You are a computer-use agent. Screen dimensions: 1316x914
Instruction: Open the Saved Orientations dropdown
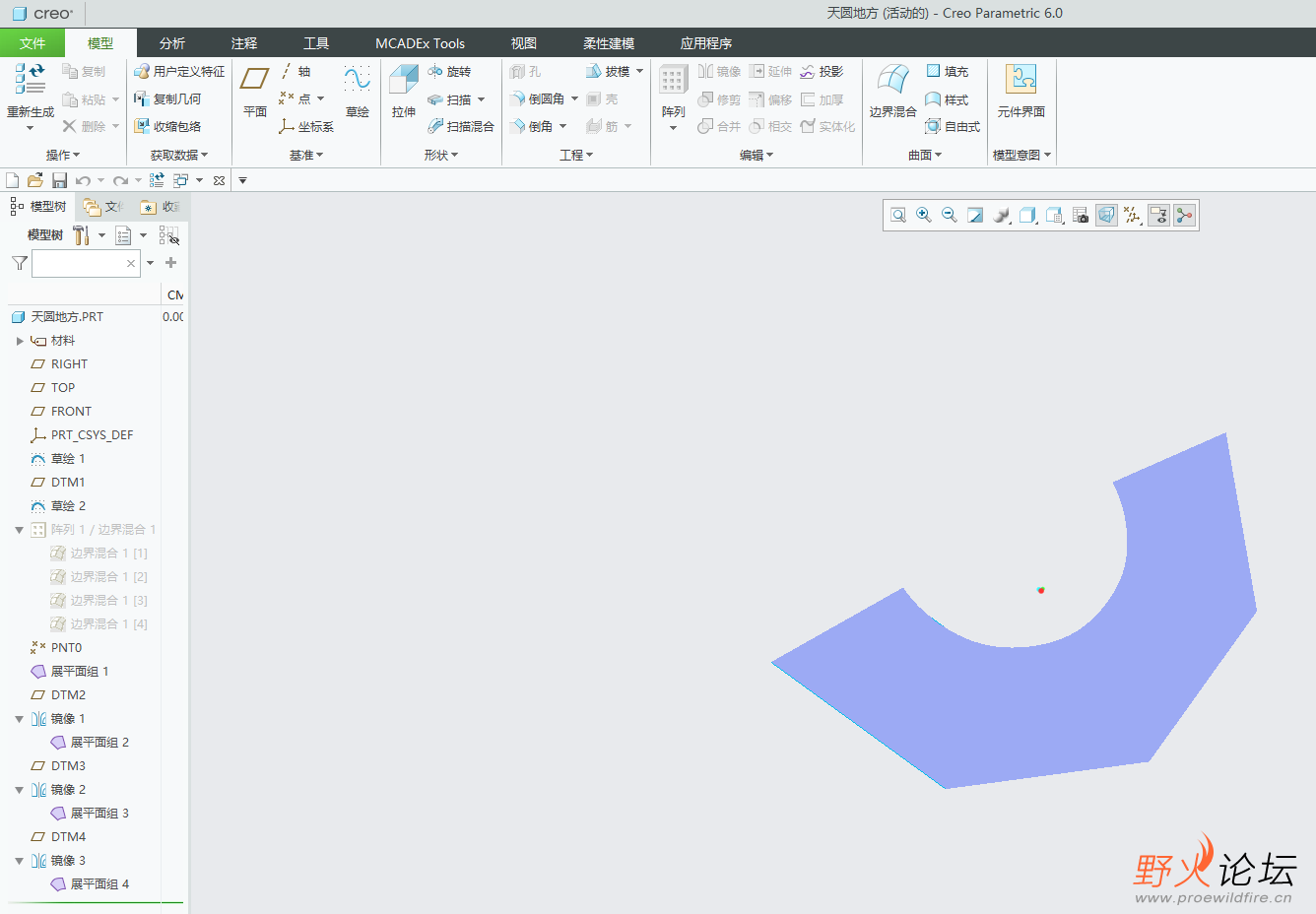click(1055, 216)
